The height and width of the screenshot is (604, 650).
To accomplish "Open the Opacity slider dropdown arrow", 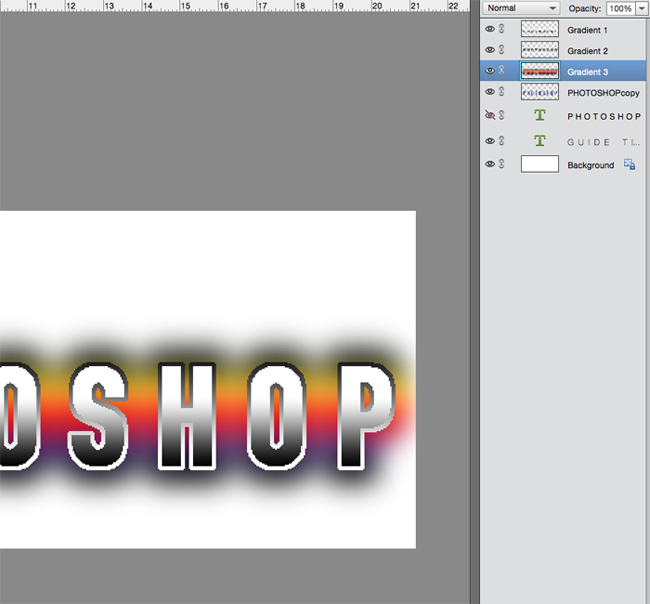I will point(642,8).
